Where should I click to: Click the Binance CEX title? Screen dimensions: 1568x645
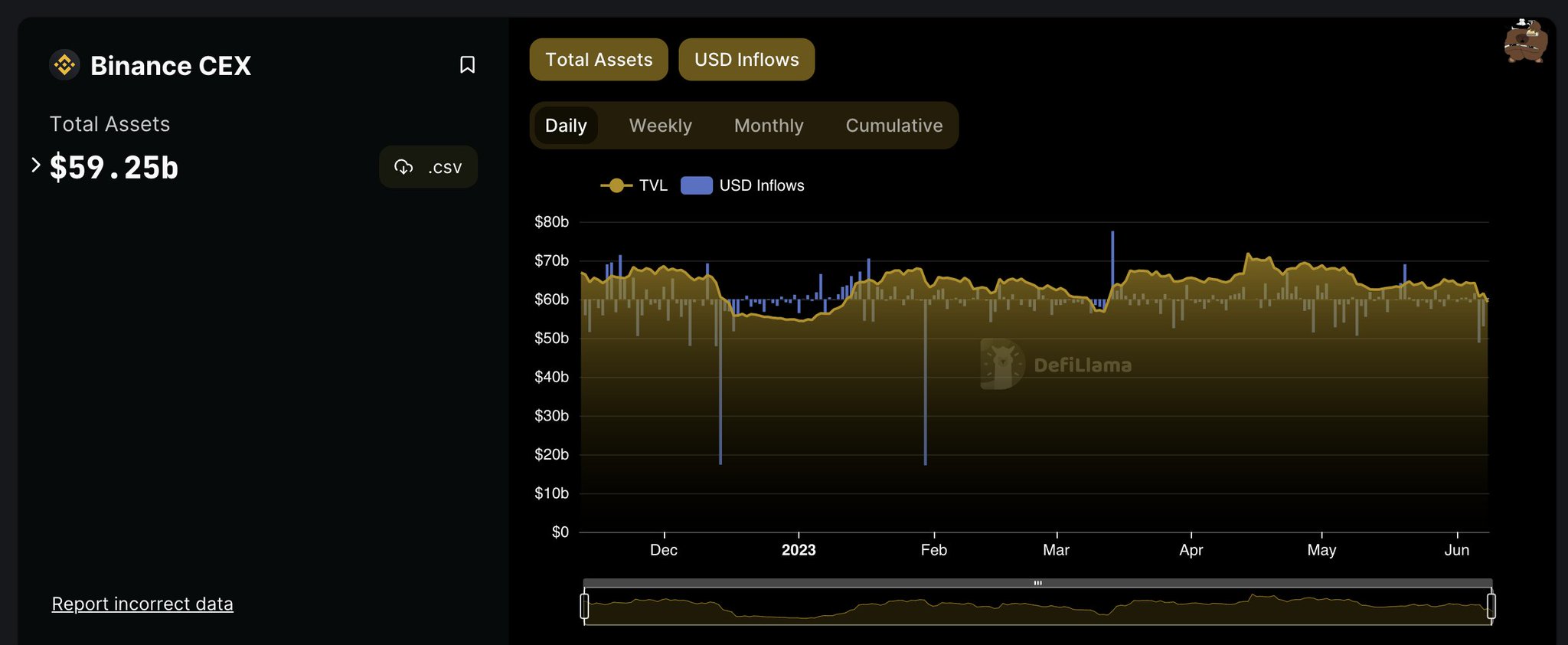(x=171, y=66)
